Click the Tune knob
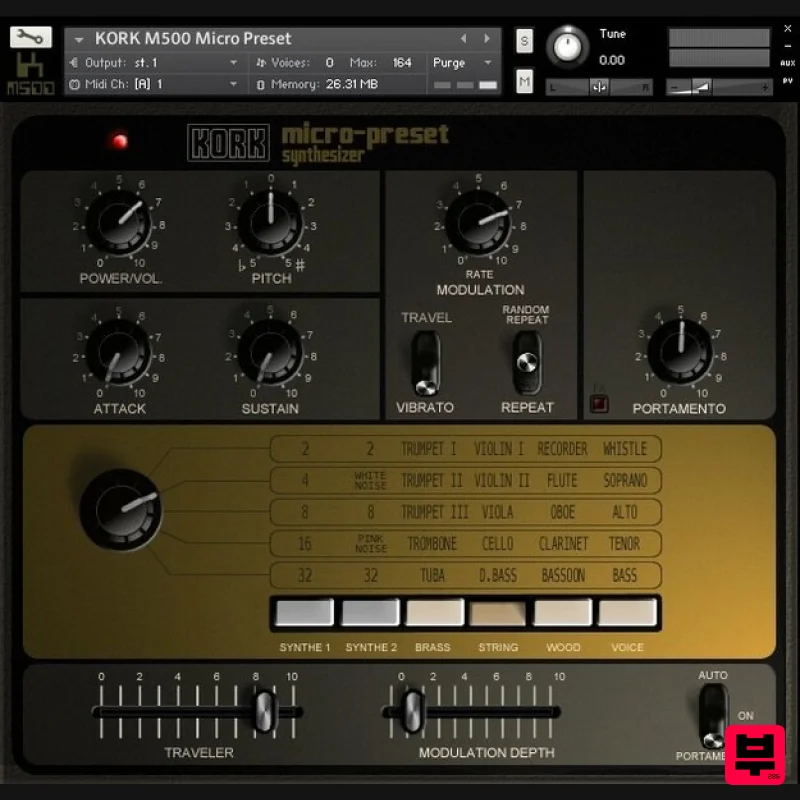This screenshot has width=800, height=800. tap(567, 47)
